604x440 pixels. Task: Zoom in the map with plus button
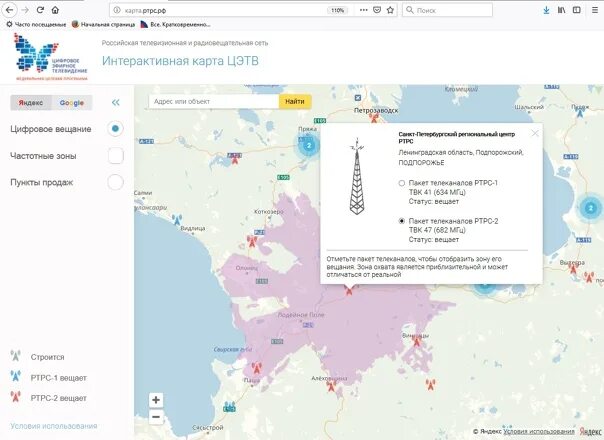point(156,400)
